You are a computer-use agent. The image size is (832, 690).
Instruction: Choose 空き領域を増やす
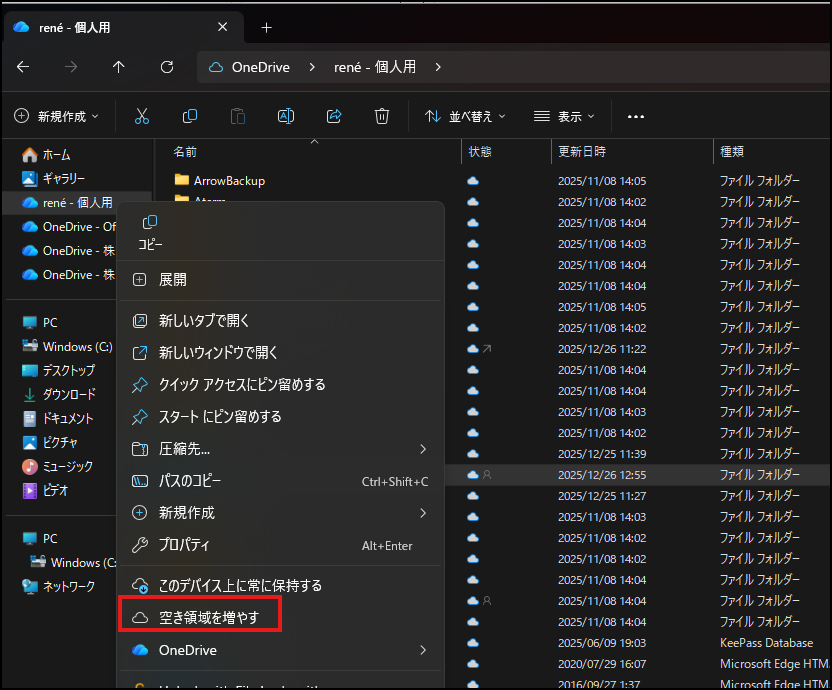pos(280,617)
